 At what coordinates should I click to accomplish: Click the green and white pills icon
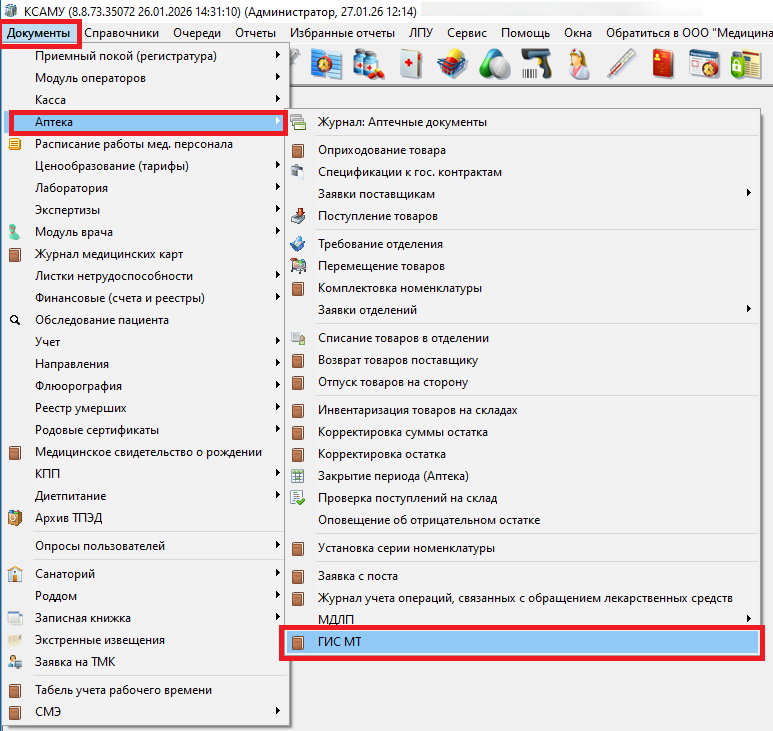point(497,65)
